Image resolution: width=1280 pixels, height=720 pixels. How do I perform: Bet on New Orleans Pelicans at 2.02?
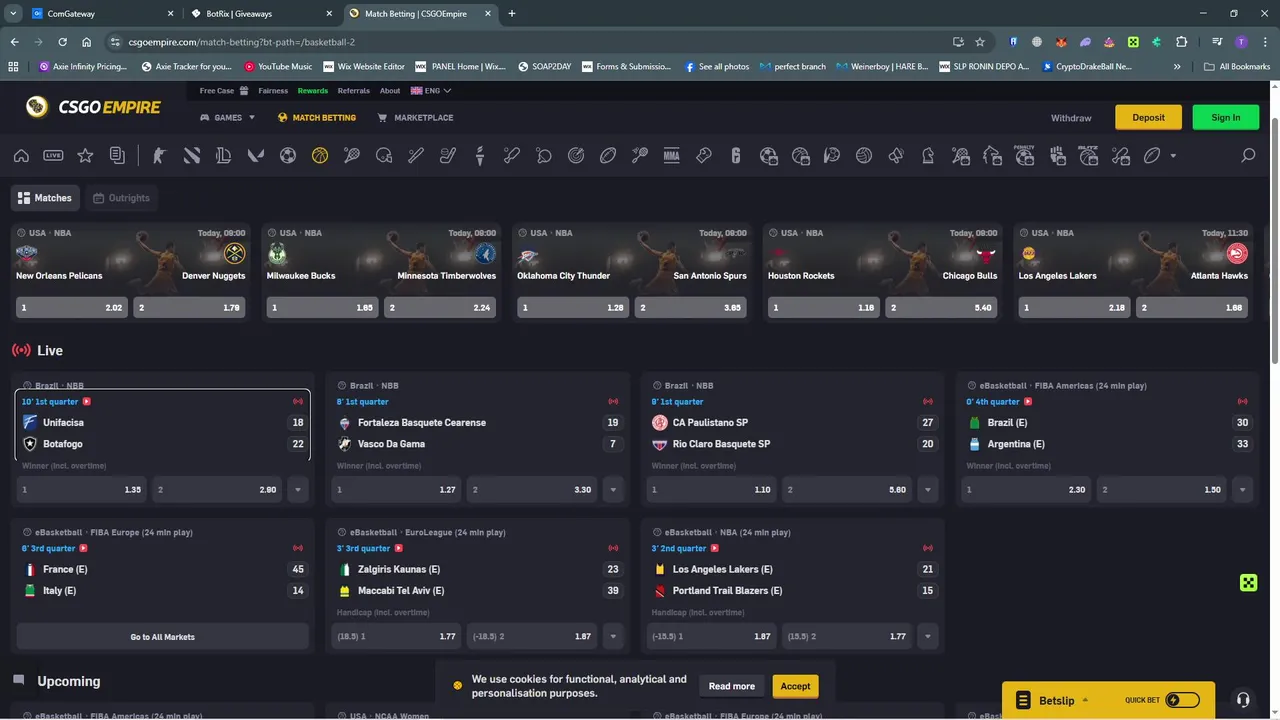71,308
